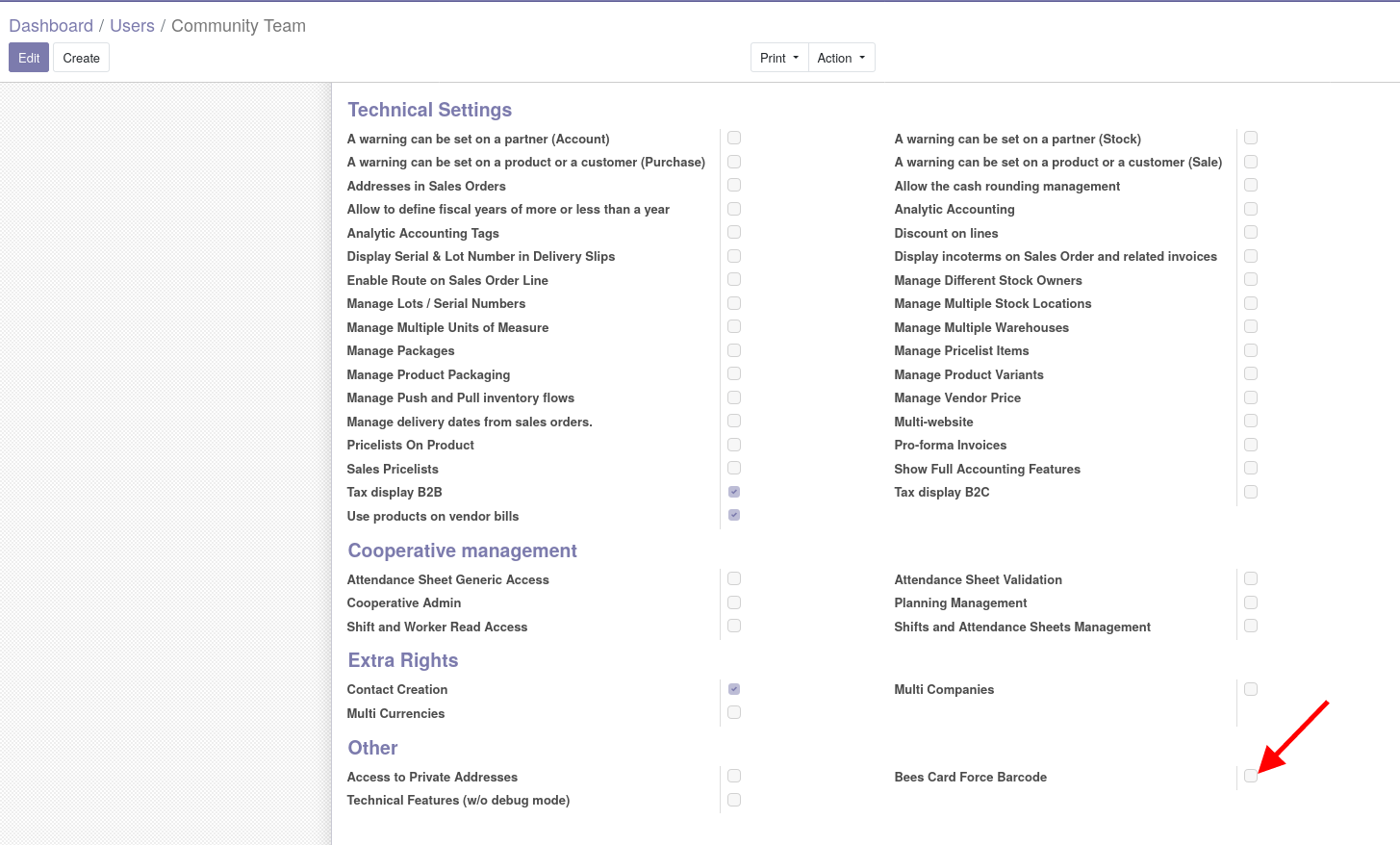The height and width of the screenshot is (845, 1400).
Task: Tick Display Serial & Lot Number checkbox
Action: [x=734, y=256]
